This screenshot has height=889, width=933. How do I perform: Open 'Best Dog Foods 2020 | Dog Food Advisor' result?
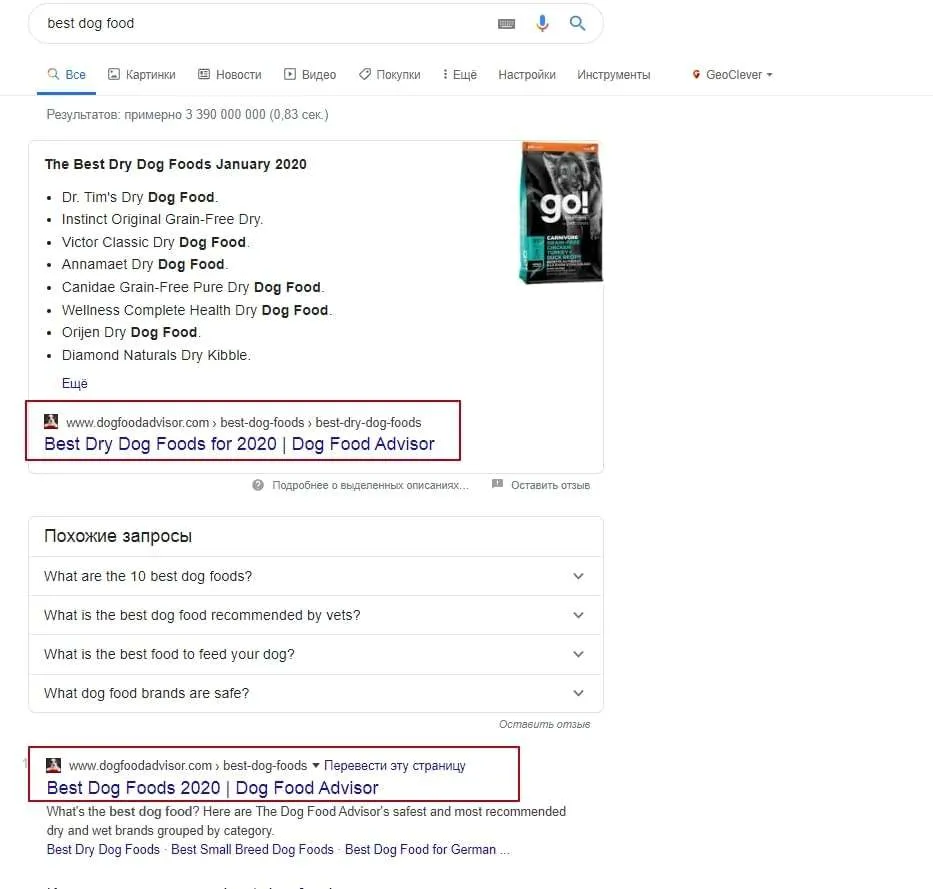(212, 788)
